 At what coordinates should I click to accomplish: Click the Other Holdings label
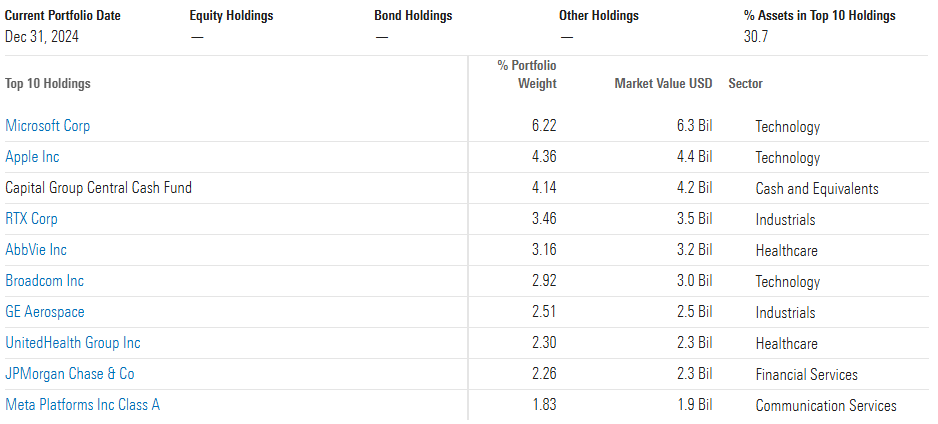pos(599,16)
